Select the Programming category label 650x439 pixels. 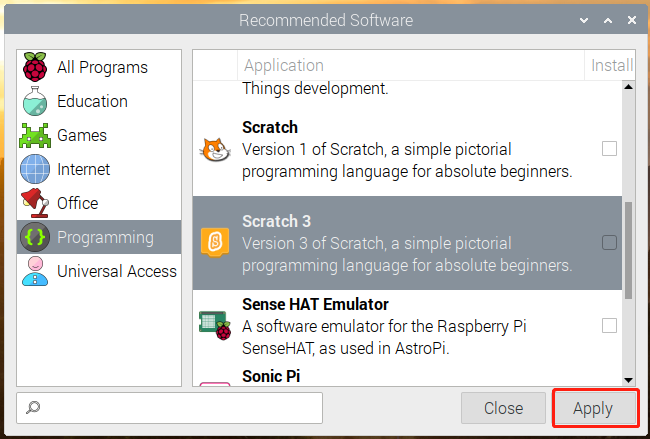[x=105, y=238]
